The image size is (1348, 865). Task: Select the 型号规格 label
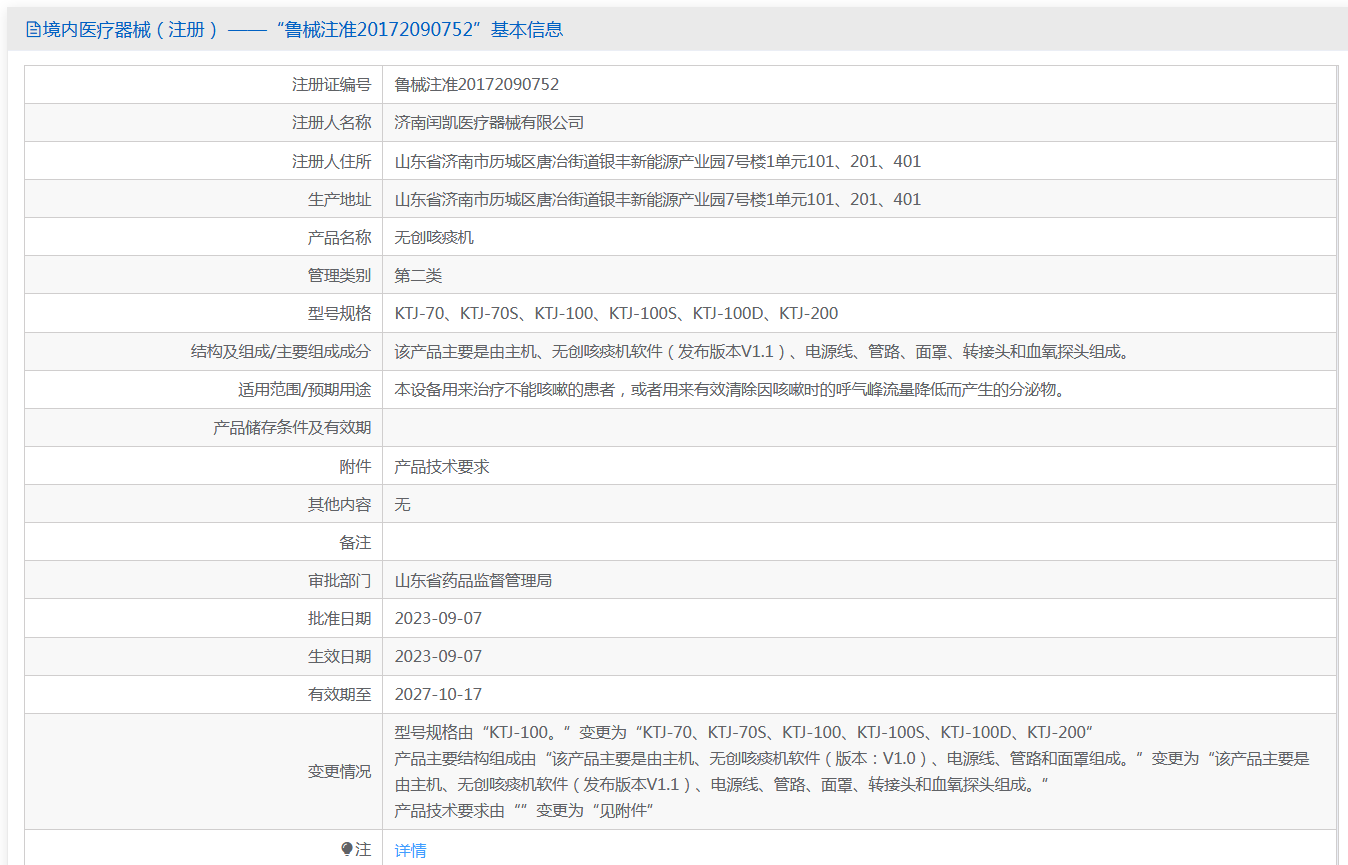(x=339, y=313)
